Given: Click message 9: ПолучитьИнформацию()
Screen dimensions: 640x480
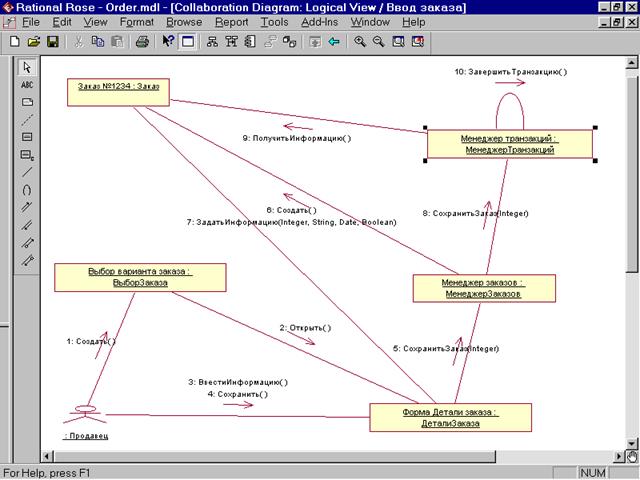Looking at the screenshot, I should 297,138.
